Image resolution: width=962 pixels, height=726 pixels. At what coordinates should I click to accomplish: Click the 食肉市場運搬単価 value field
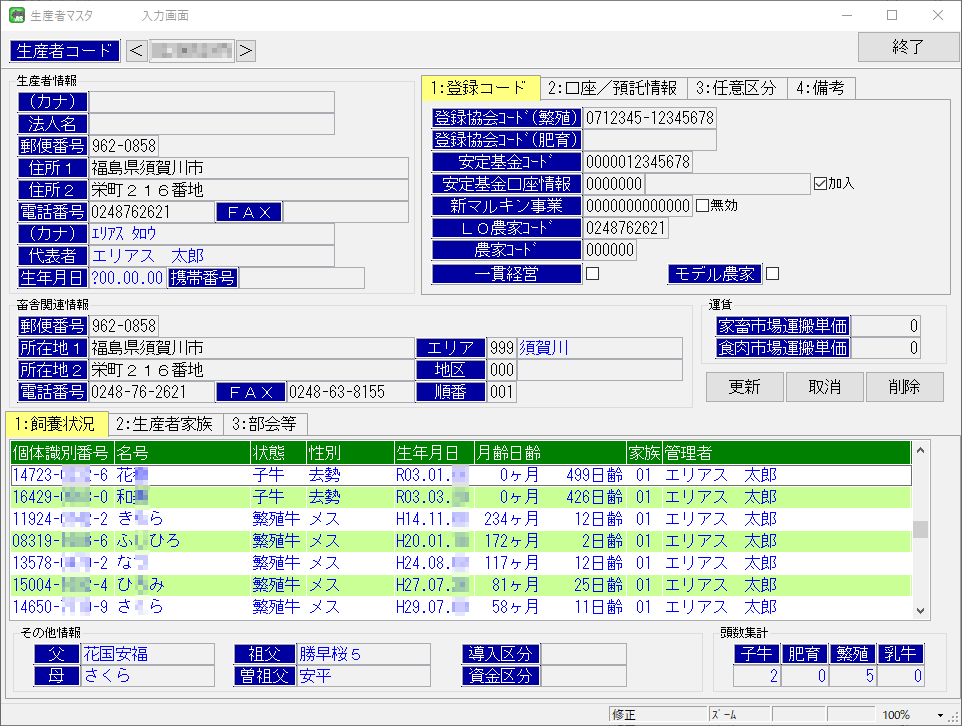pyautogui.click(x=885, y=348)
